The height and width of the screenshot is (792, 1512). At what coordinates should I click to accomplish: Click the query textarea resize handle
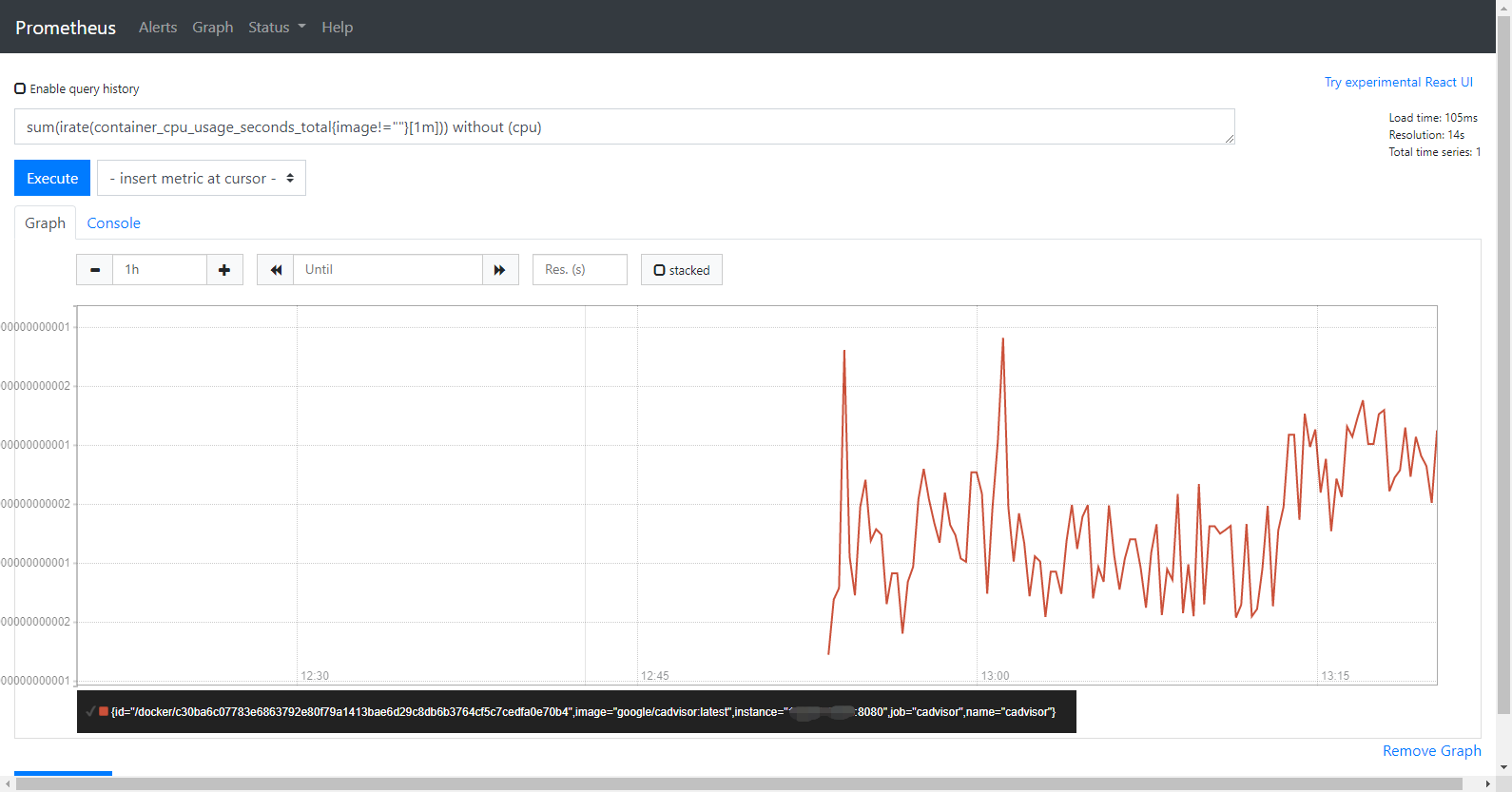[x=1229, y=138]
